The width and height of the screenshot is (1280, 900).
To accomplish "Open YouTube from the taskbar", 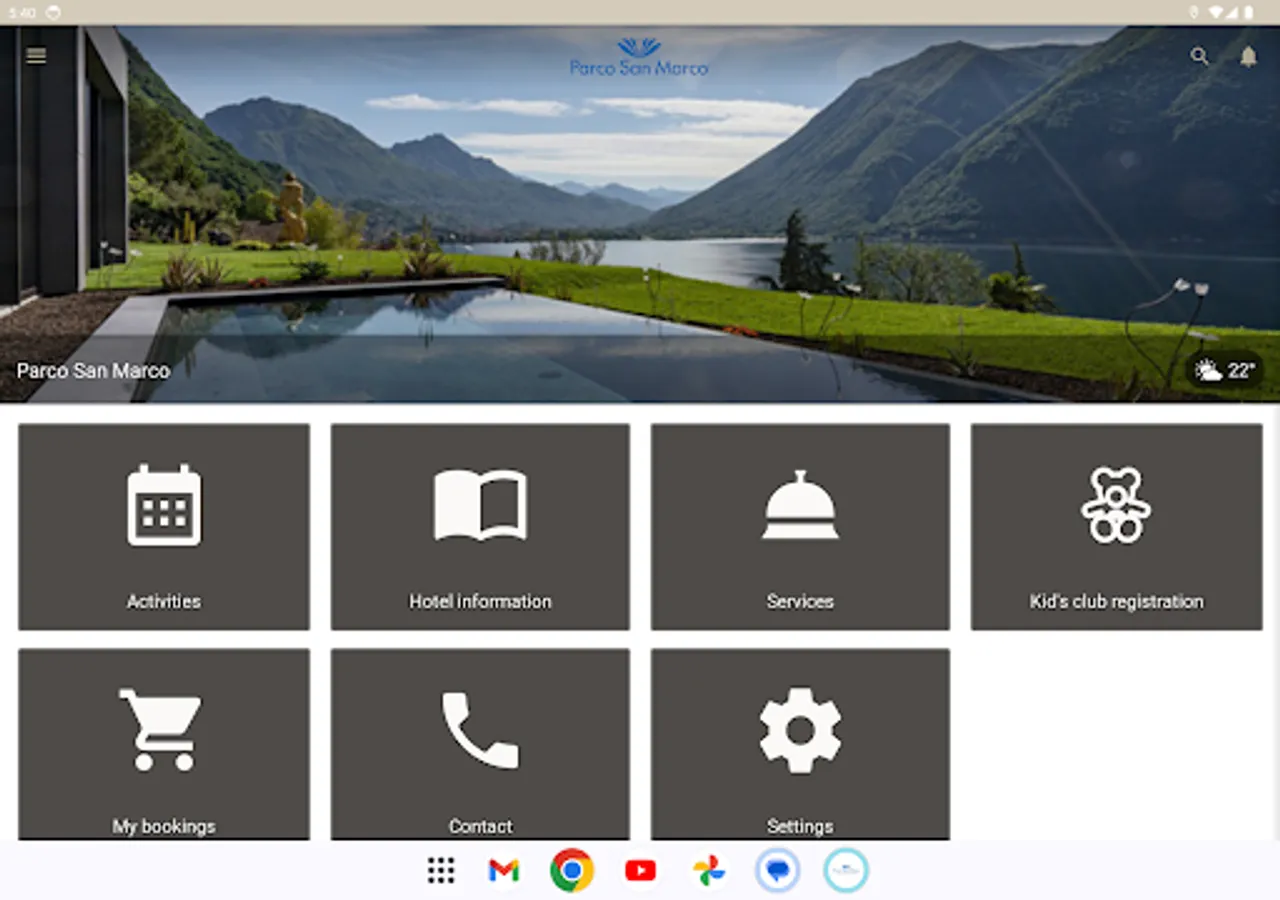I will coord(640,871).
